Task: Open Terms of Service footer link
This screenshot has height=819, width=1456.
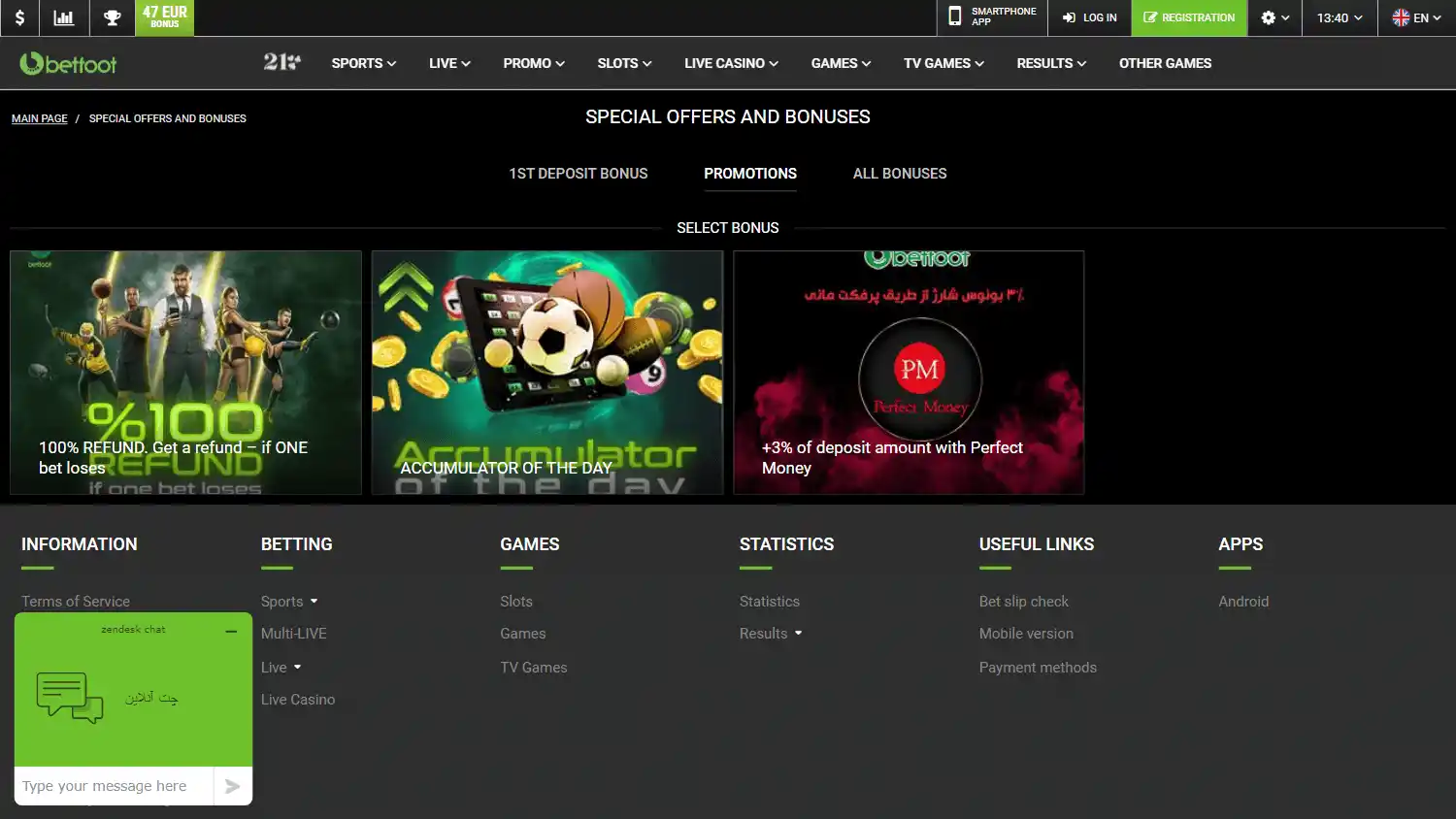Action: pos(76,602)
